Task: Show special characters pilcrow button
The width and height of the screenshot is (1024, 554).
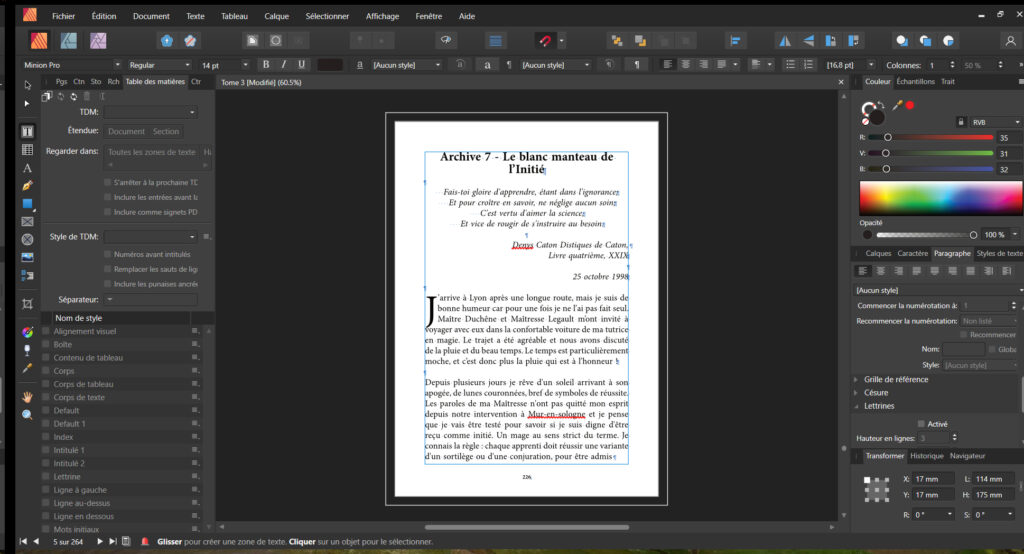Action: tap(637, 65)
